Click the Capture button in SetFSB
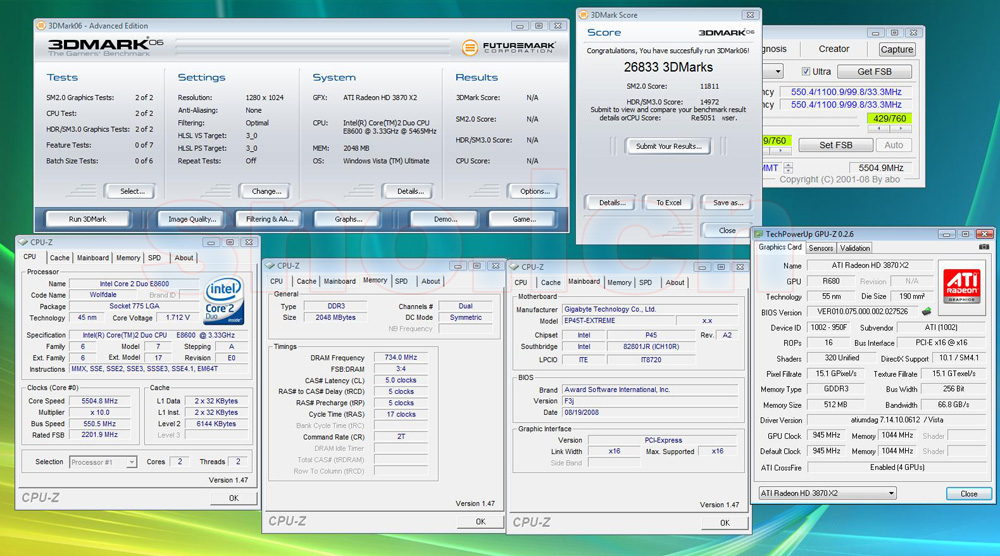 pyautogui.click(x=896, y=49)
